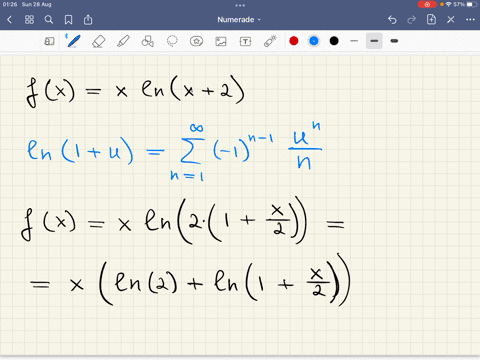
Task: Select the Image insert tool
Action: point(221,41)
